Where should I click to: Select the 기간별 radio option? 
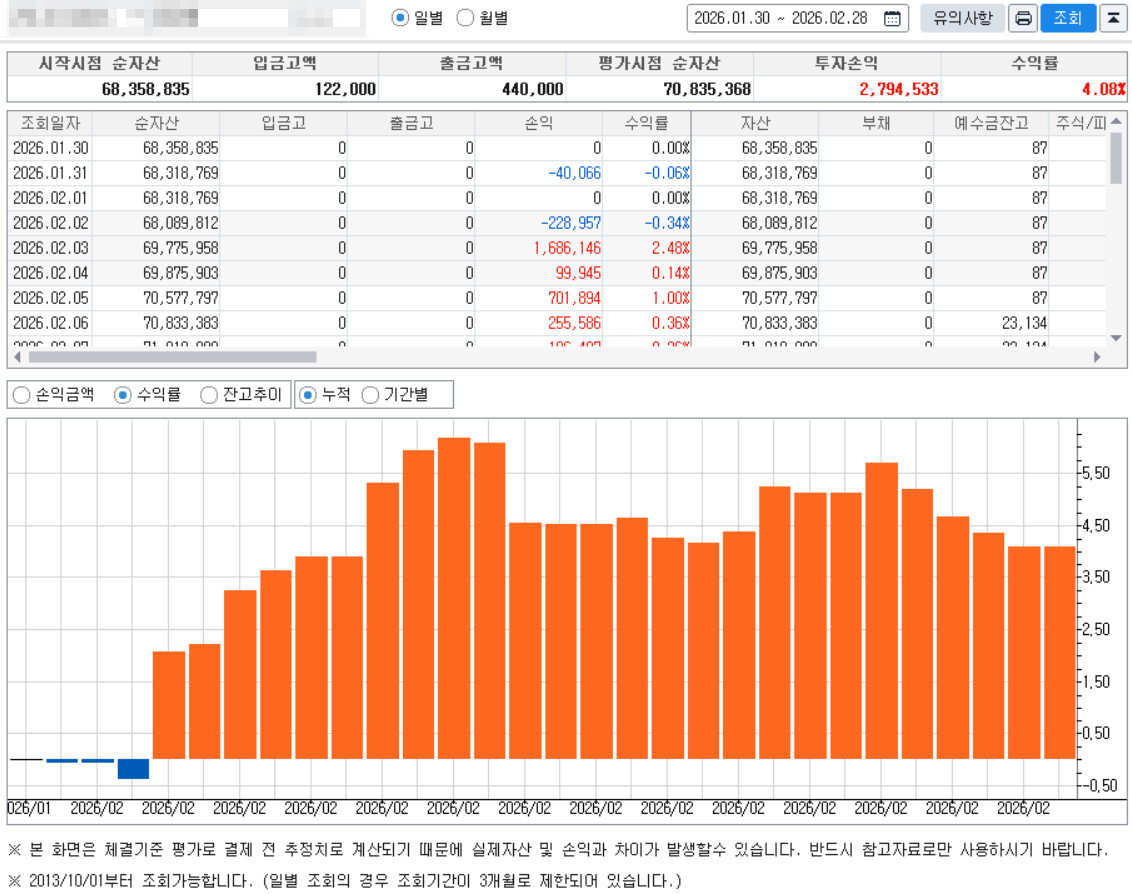[x=370, y=395]
